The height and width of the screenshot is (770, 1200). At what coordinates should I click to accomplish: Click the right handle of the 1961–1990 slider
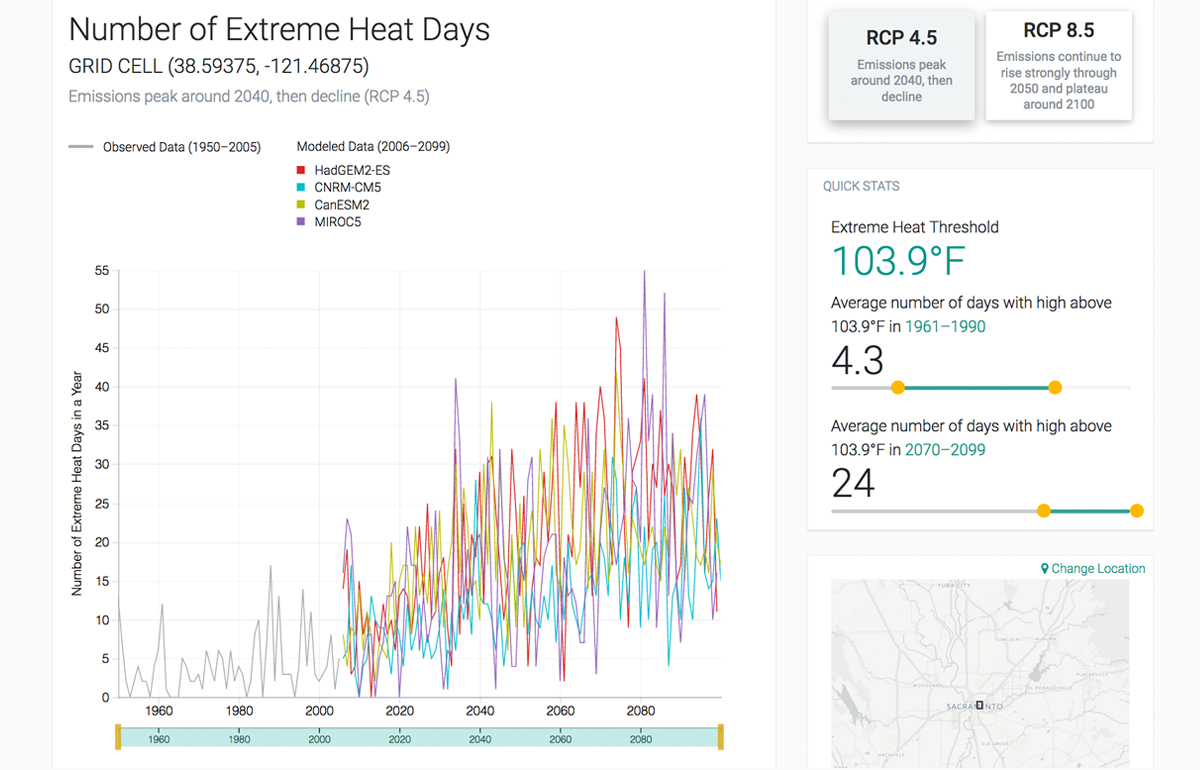1055,388
